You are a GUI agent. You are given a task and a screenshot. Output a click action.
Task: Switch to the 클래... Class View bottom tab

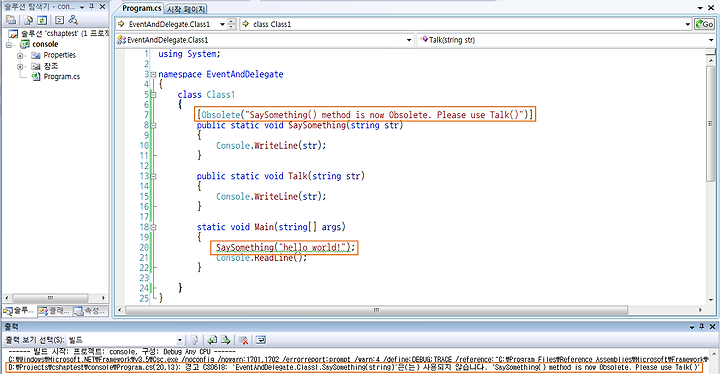click(x=54, y=311)
